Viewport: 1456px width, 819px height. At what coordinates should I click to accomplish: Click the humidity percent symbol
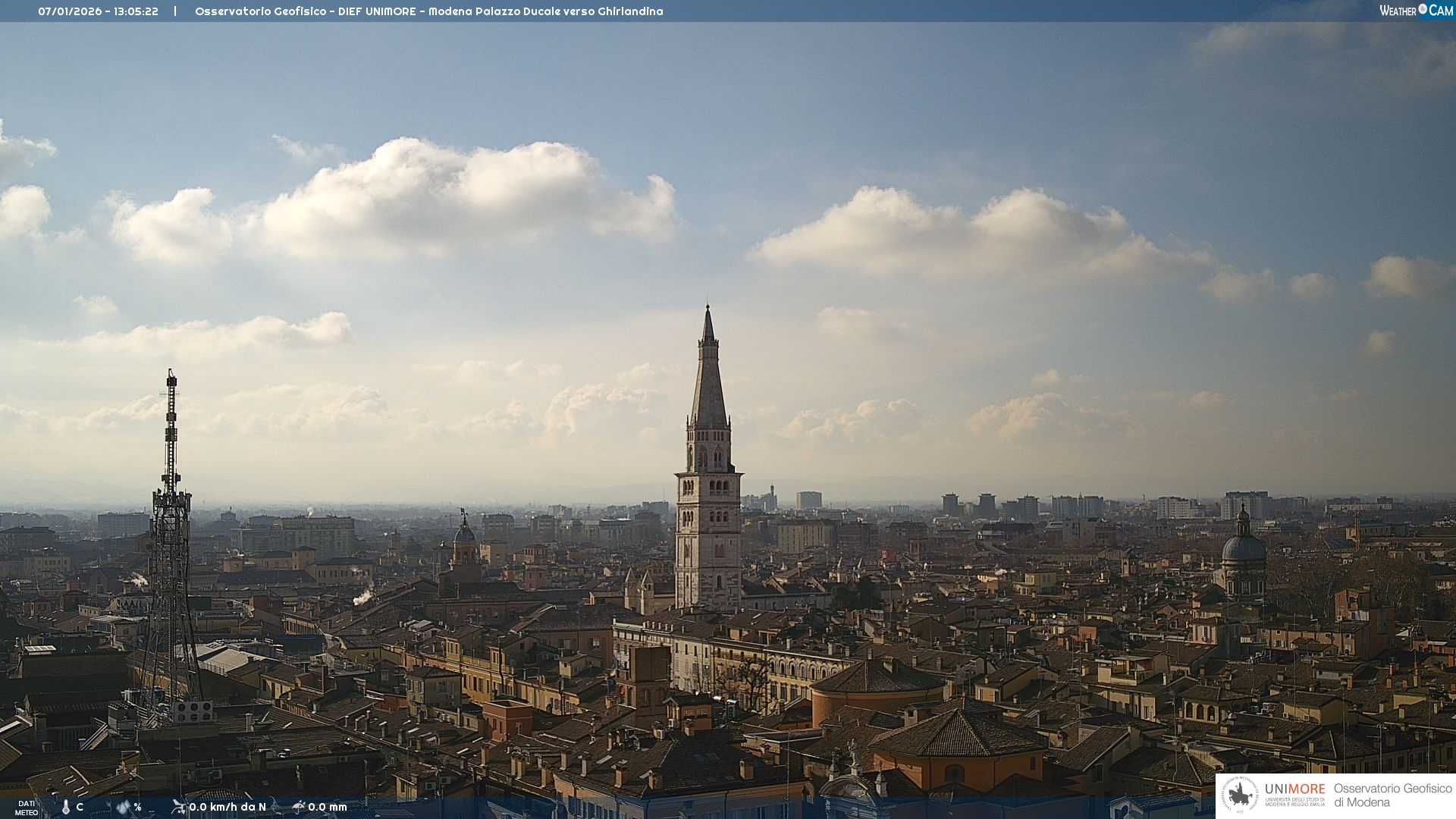tap(138, 807)
